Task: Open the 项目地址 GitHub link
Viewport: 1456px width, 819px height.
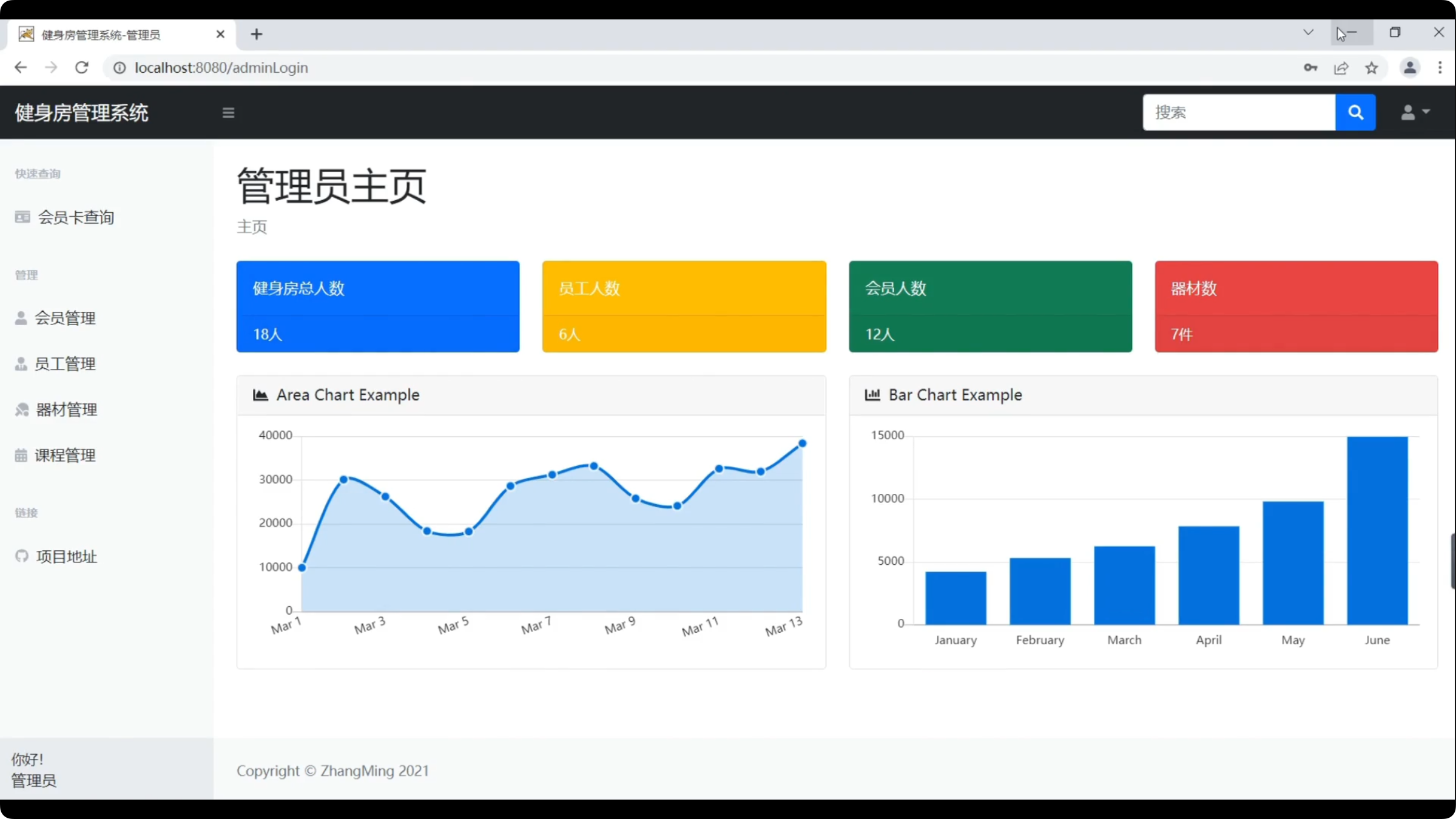Action: coord(66,556)
